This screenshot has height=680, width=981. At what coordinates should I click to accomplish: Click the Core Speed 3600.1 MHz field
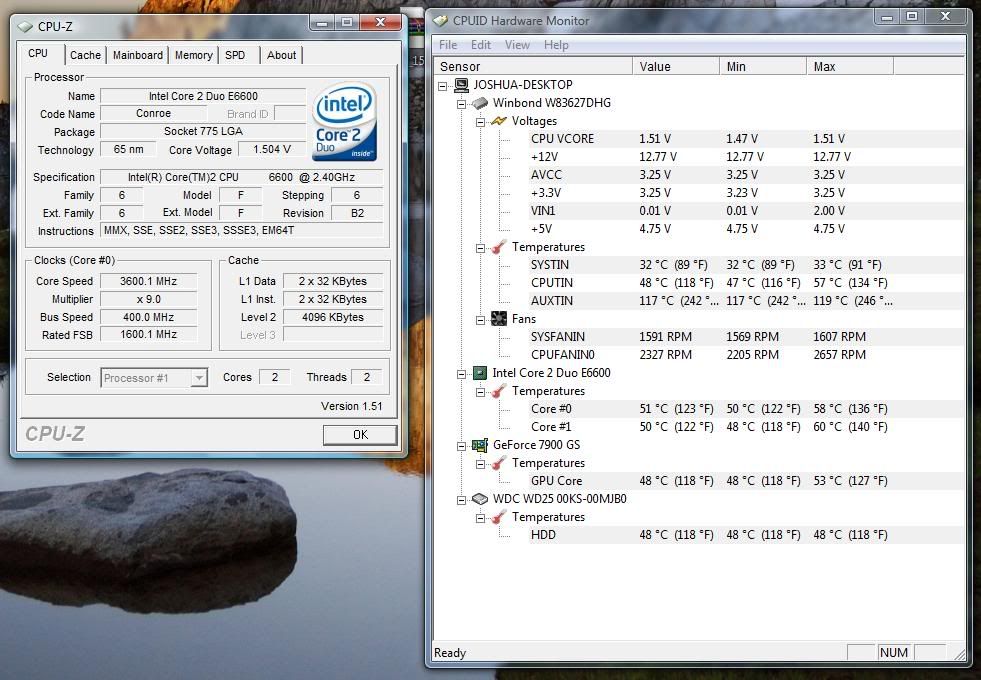point(148,282)
